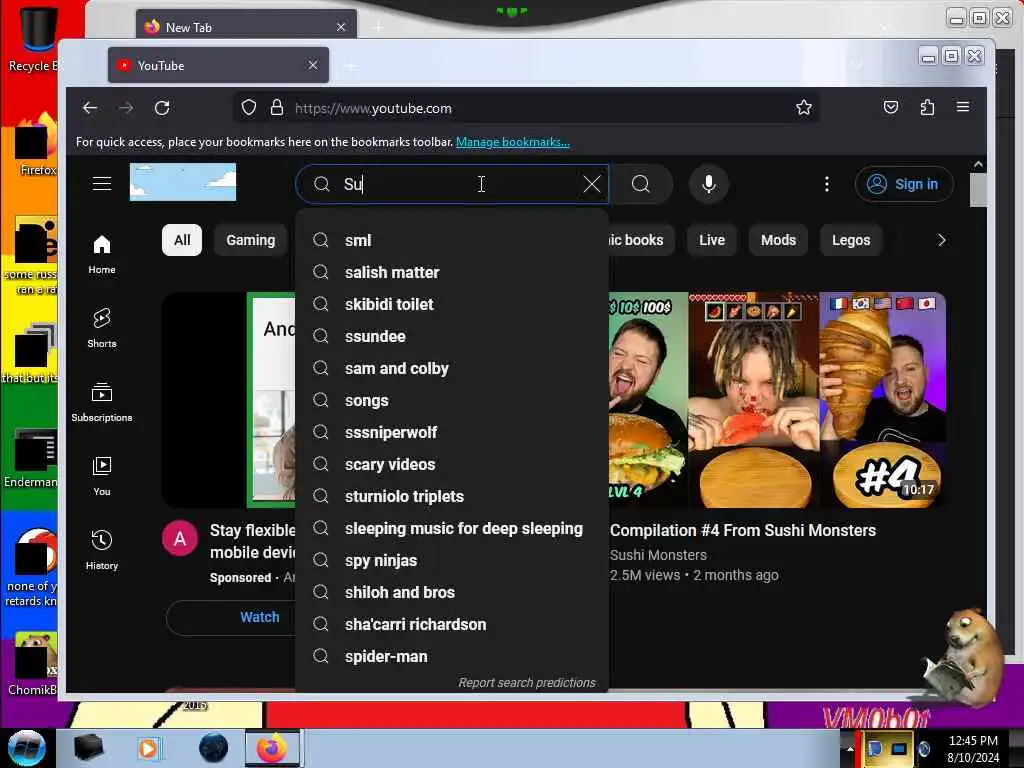The height and width of the screenshot is (768, 1024).
Task: Close the YouTube tab
Action: coord(313,65)
